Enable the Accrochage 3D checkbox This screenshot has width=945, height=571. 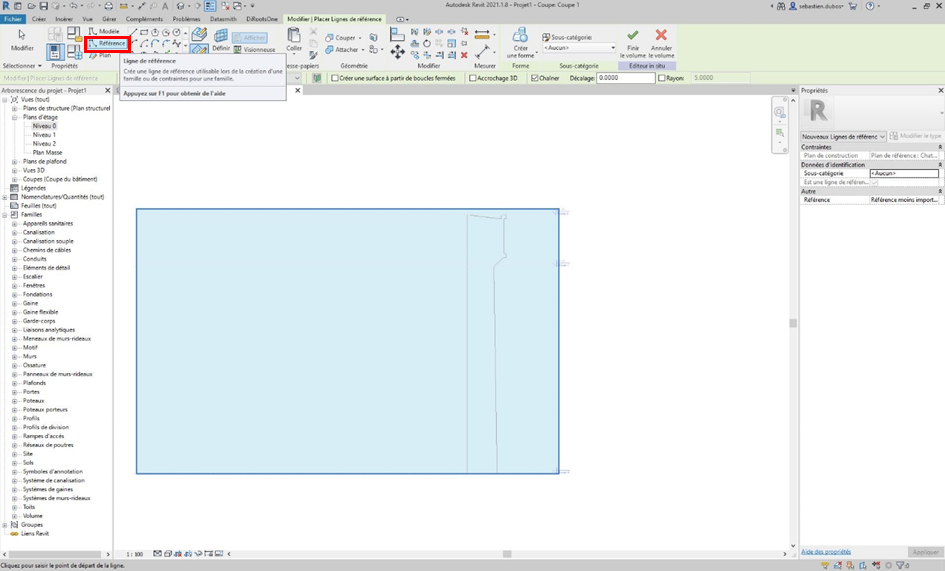pos(473,78)
